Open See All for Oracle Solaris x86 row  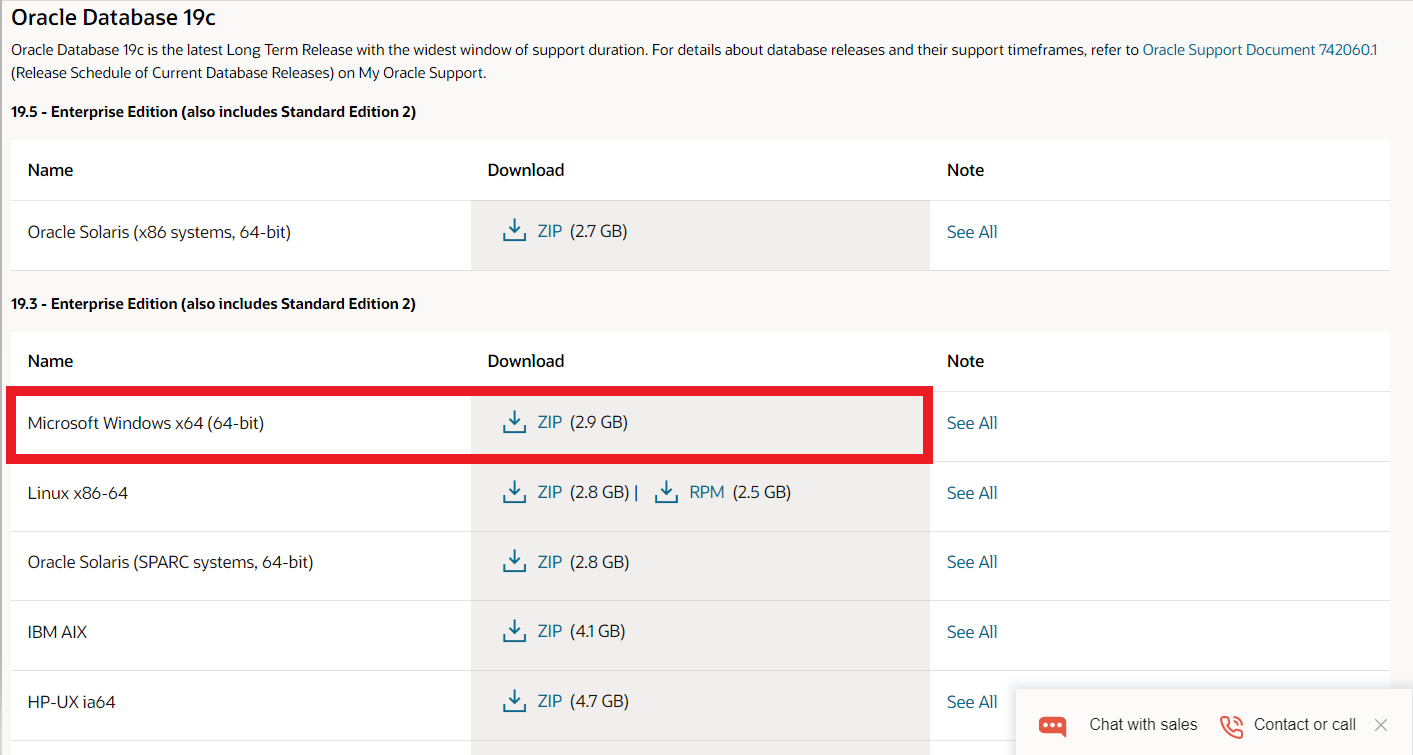(x=972, y=232)
